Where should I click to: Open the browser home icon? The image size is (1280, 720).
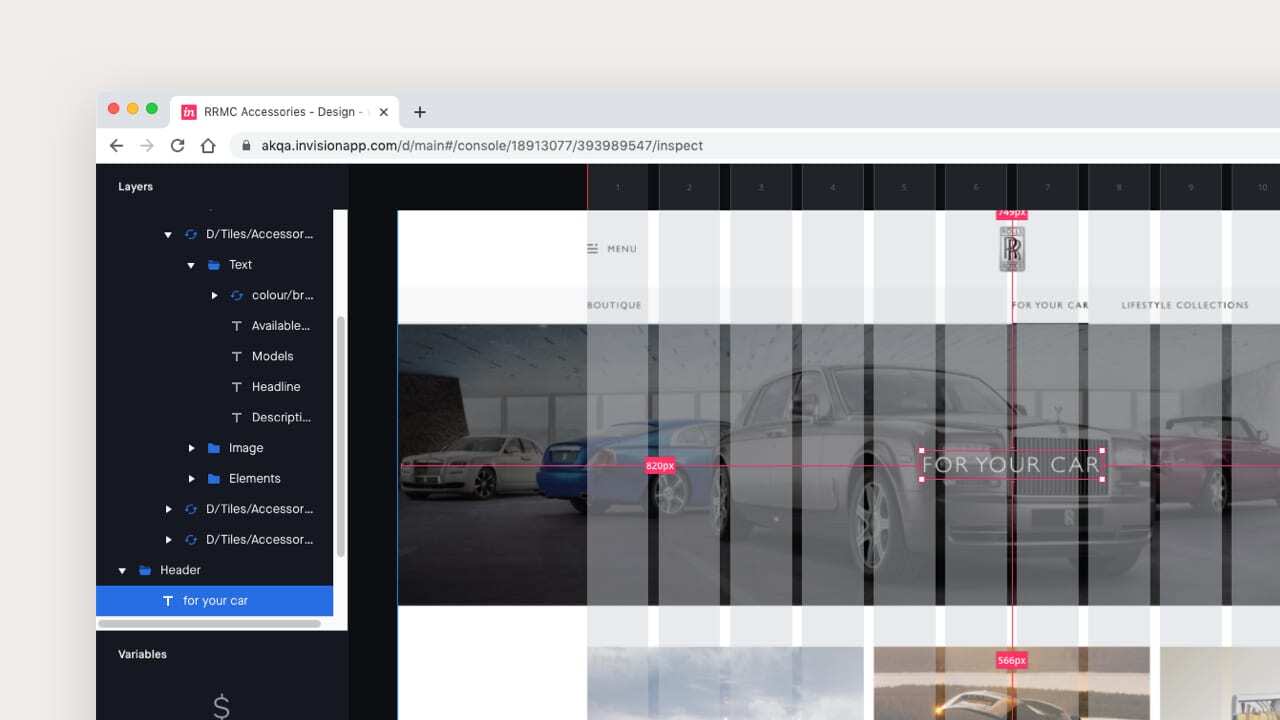coord(208,145)
